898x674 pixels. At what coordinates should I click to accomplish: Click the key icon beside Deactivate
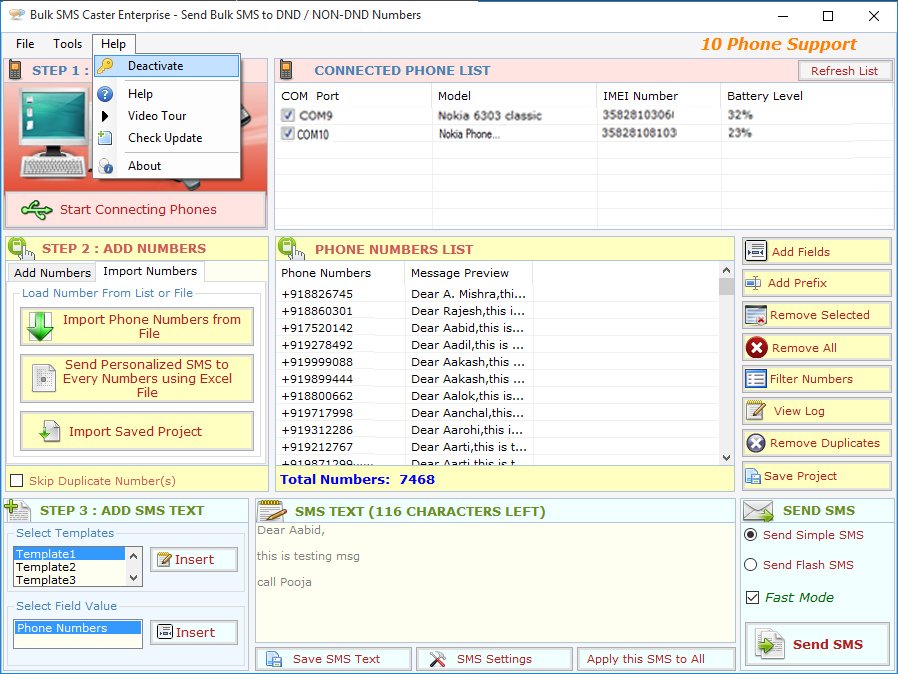point(105,66)
